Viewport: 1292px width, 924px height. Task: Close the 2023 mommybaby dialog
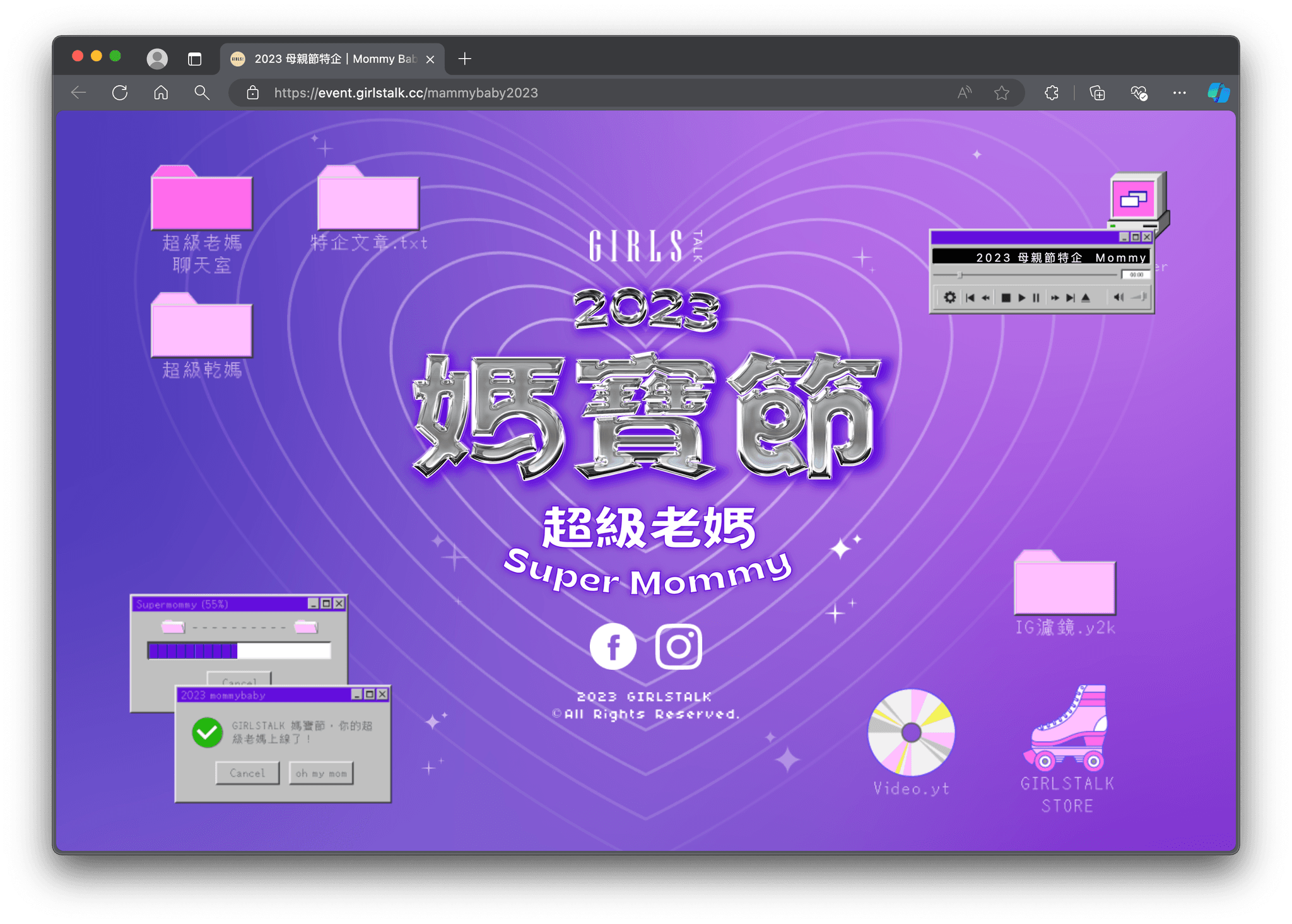[382, 694]
